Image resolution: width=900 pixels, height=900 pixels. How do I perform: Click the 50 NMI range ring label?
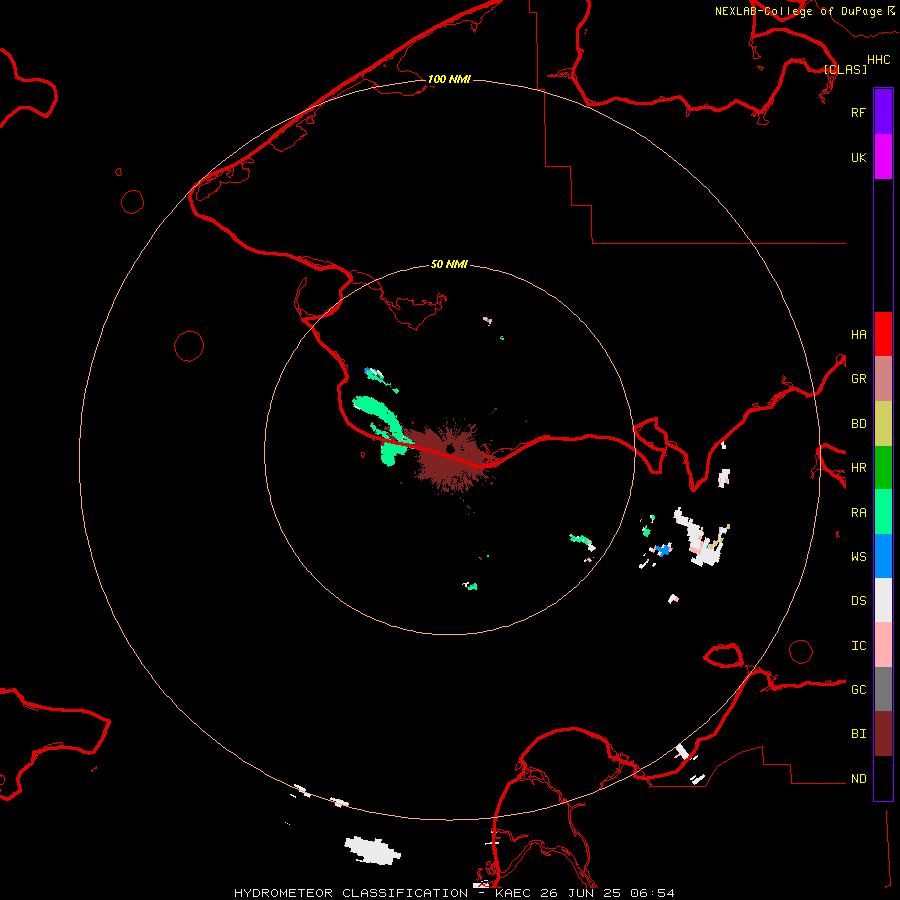tap(449, 264)
